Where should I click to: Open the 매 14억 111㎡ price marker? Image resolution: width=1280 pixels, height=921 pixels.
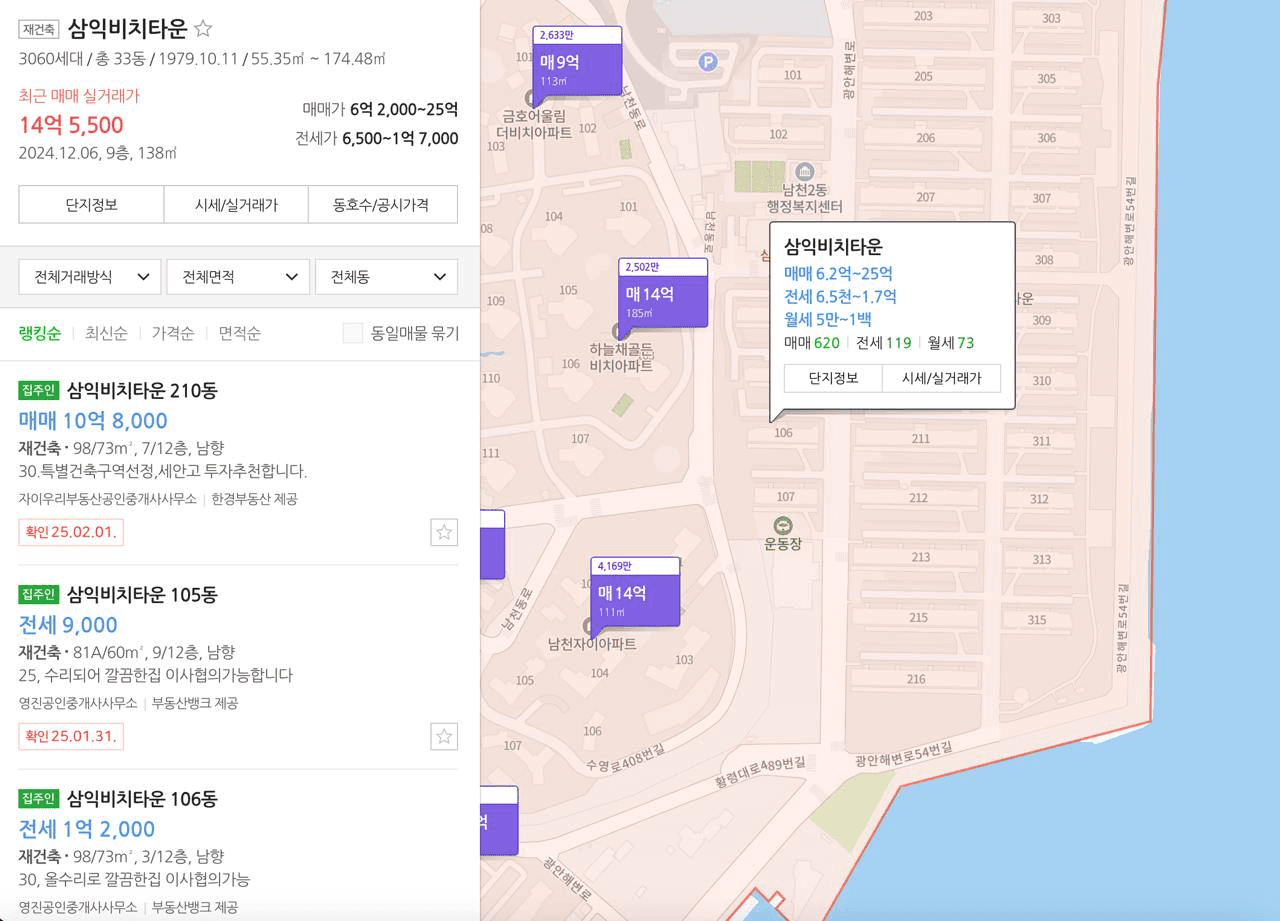[635, 597]
